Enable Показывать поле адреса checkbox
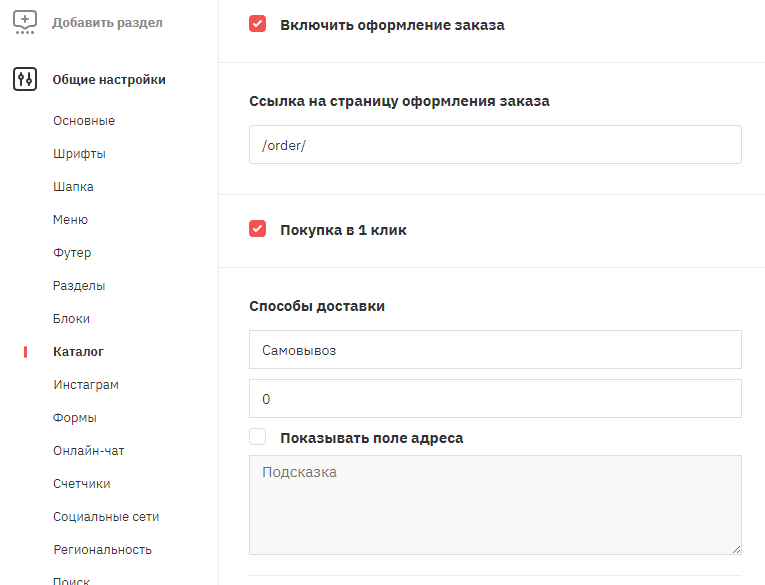This screenshot has width=765, height=585. click(258, 437)
